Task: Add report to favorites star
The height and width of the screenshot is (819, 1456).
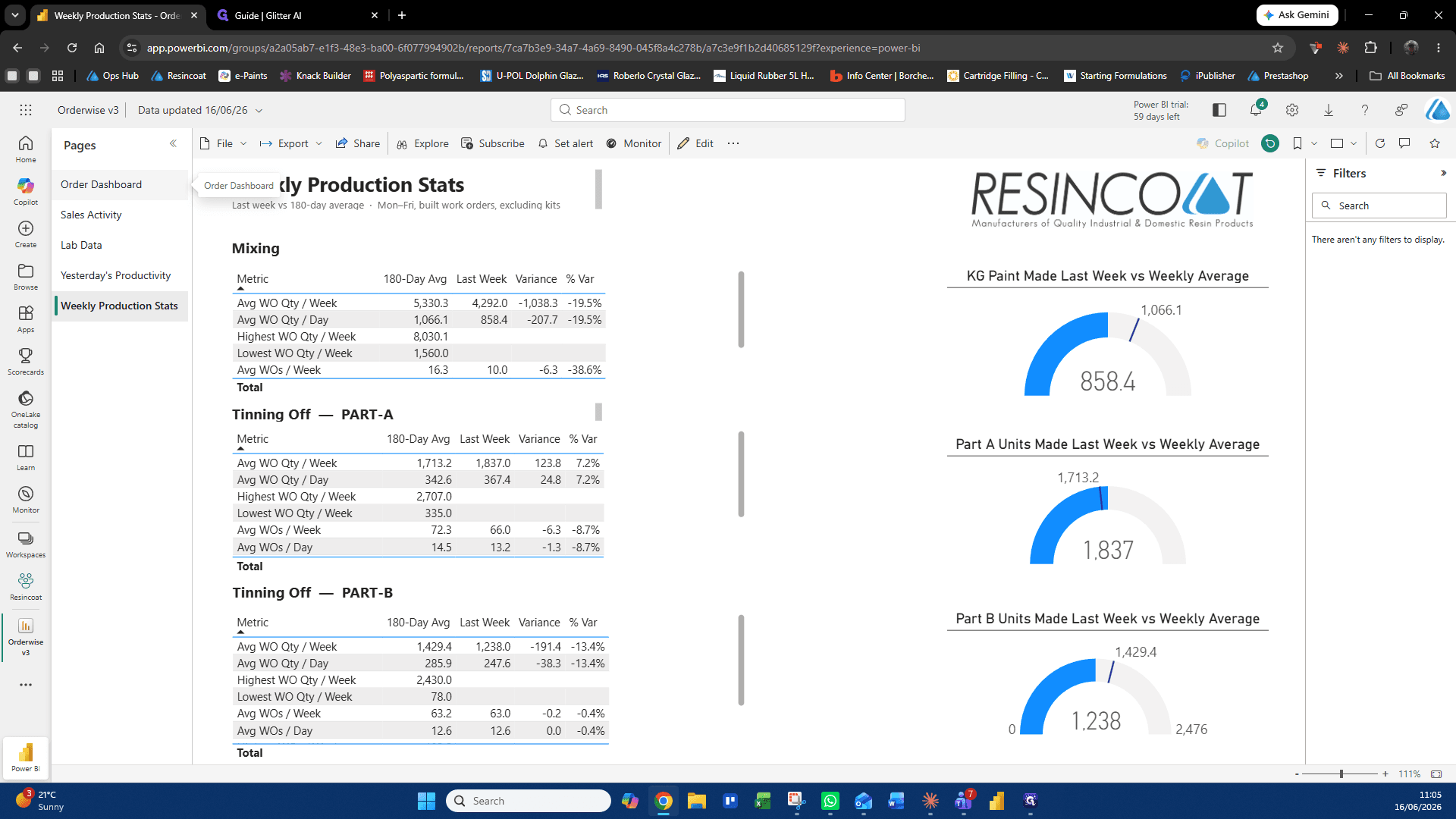Action: click(x=1435, y=143)
